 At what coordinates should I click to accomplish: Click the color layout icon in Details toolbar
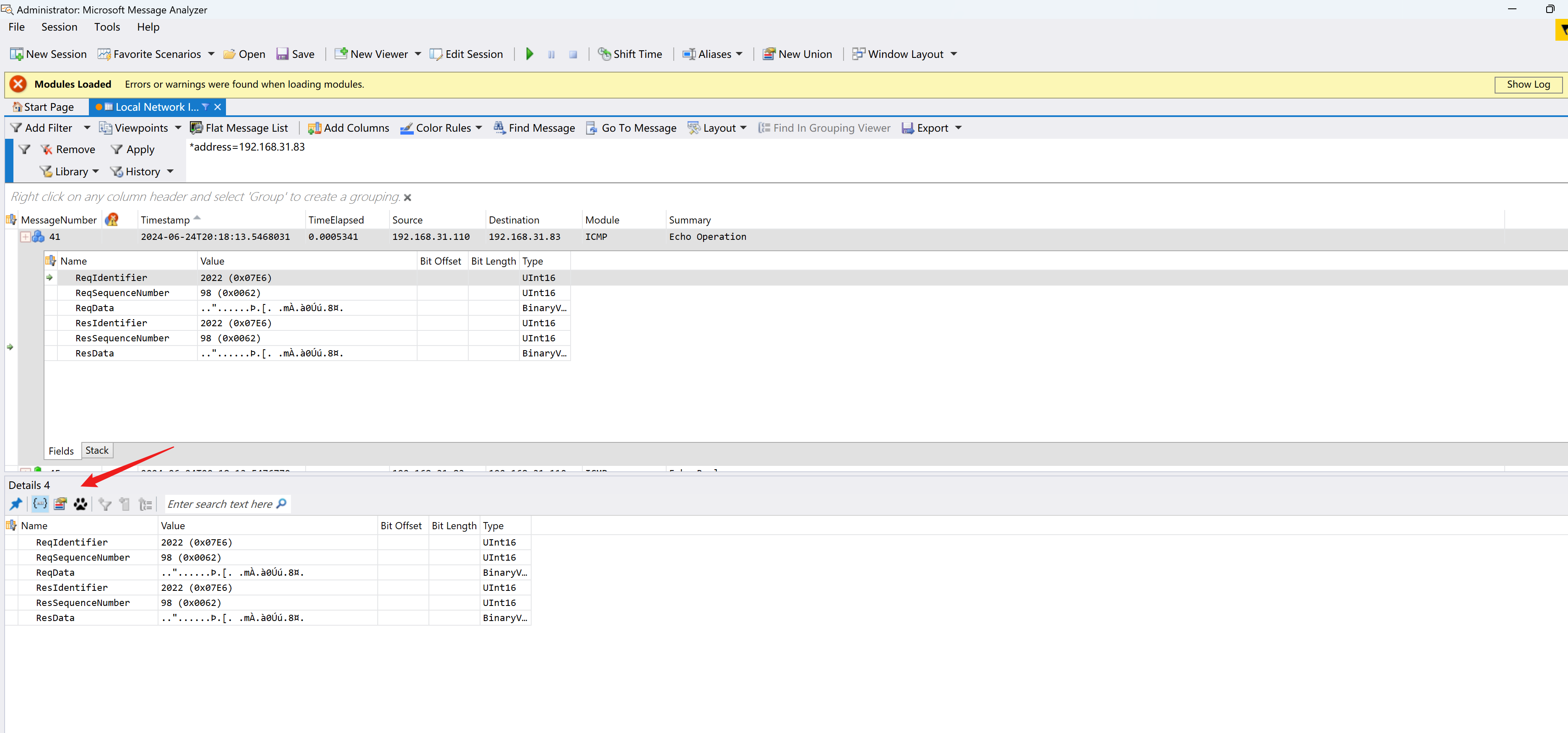(60, 504)
